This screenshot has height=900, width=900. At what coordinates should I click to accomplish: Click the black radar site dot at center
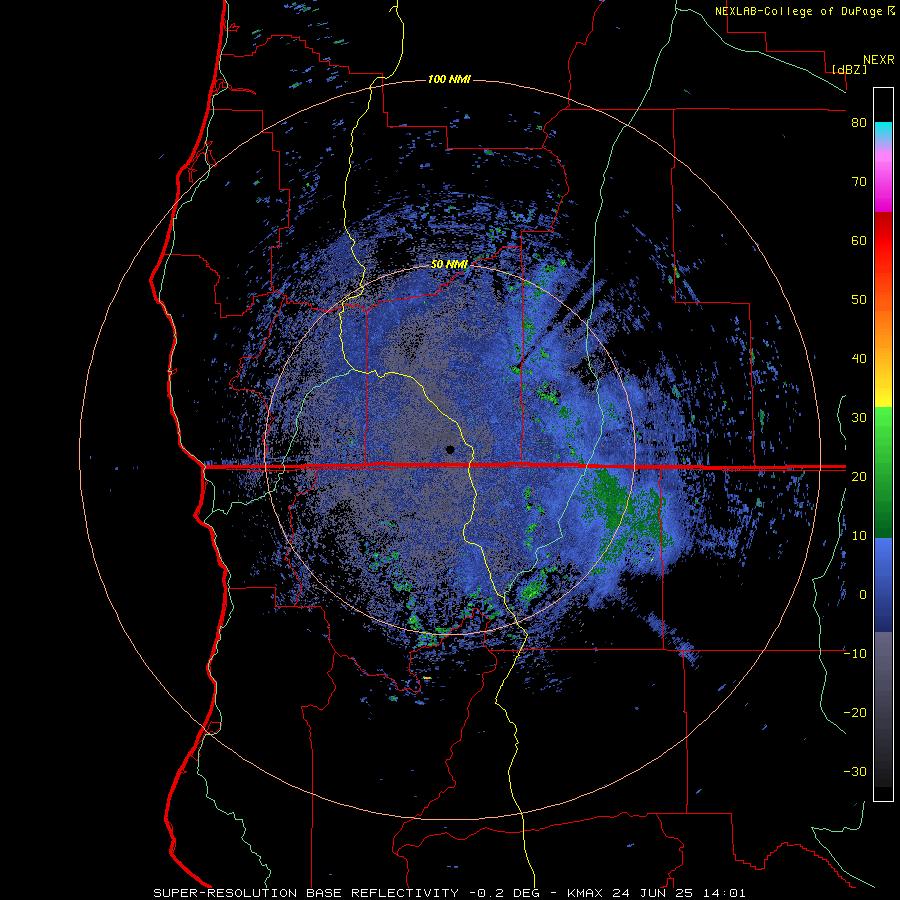point(450,449)
